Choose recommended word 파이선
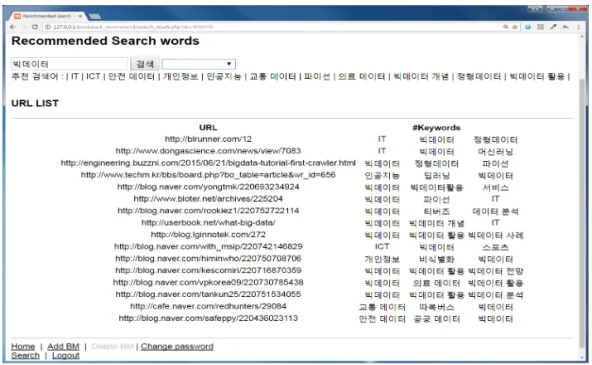The width and height of the screenshot is (592, 365). (317, 76)
